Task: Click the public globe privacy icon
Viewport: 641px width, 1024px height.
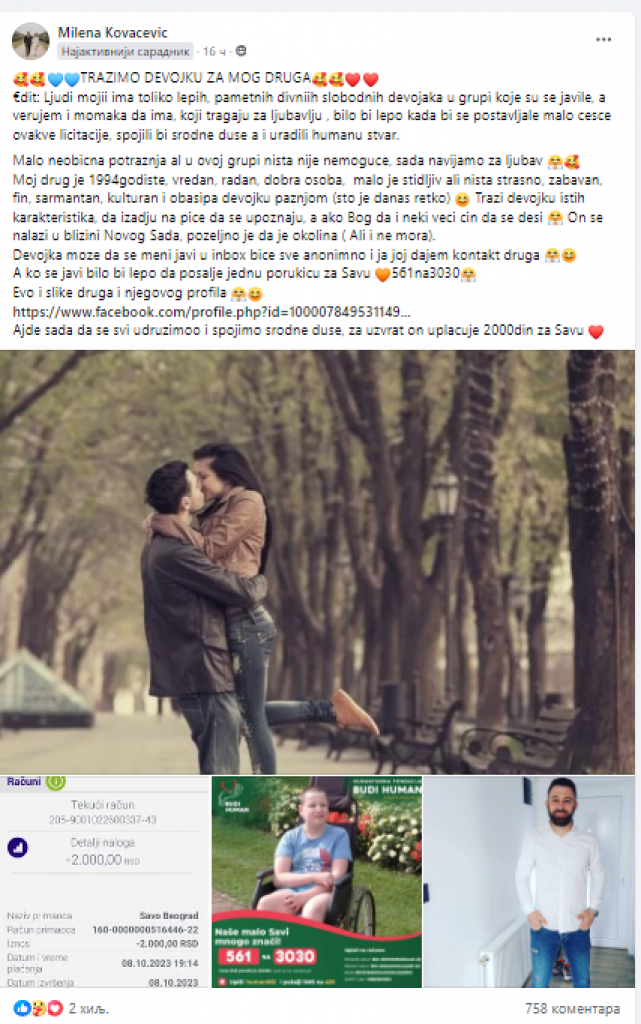Action: click(241, 51)
